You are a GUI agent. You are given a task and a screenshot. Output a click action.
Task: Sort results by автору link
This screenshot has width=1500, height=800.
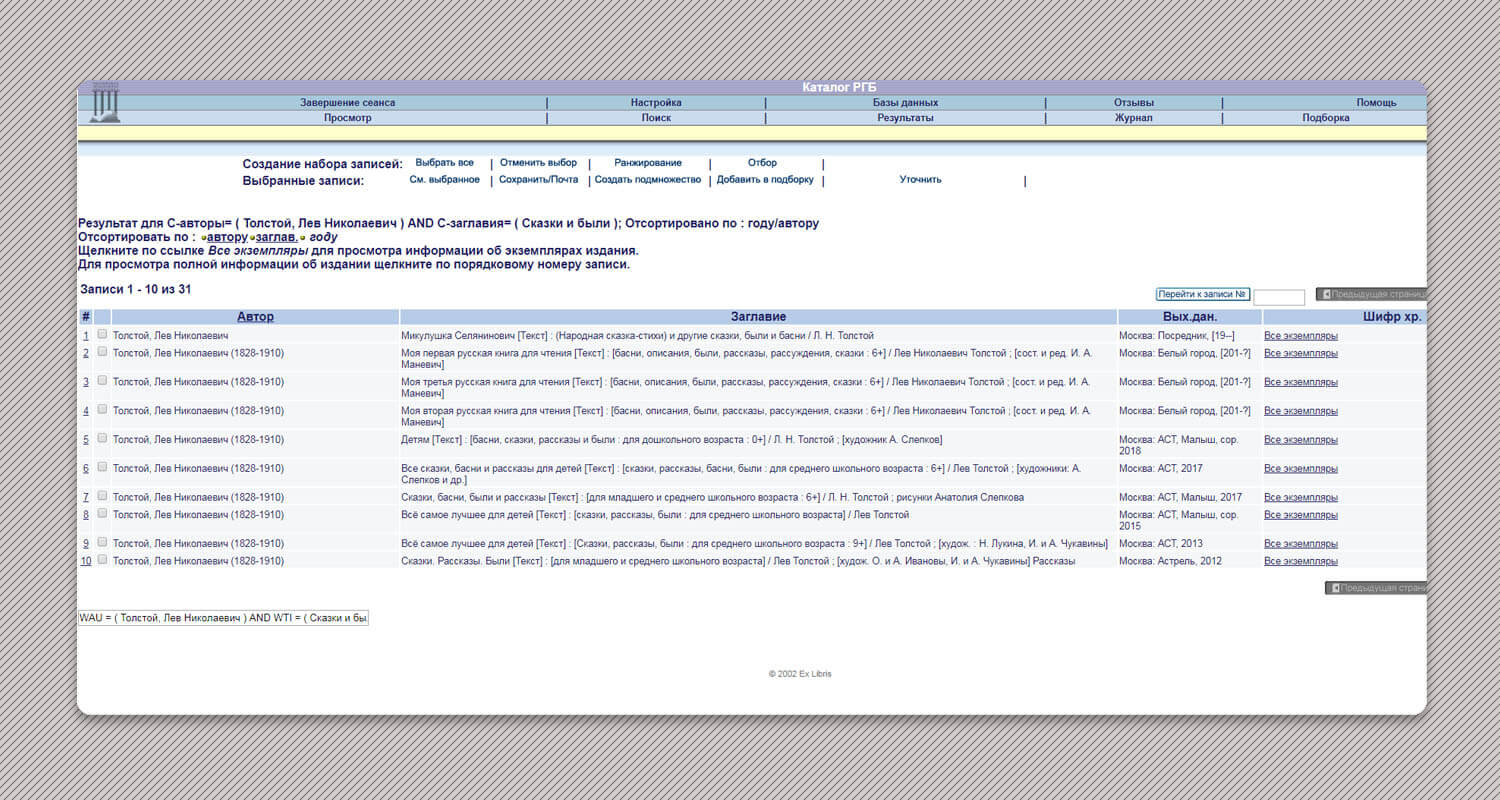click(x=227, y=237)
